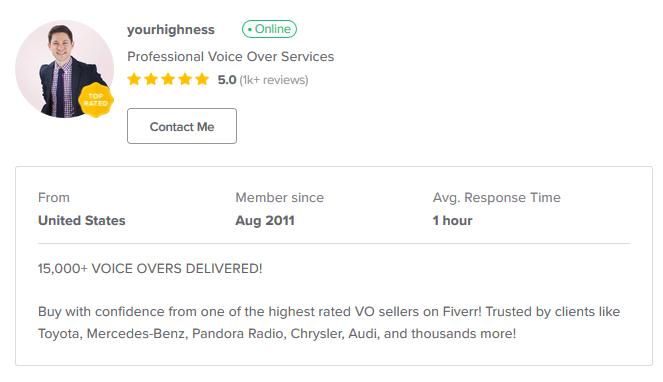
Task: Click the 1 hour response time
Action: 452,220
